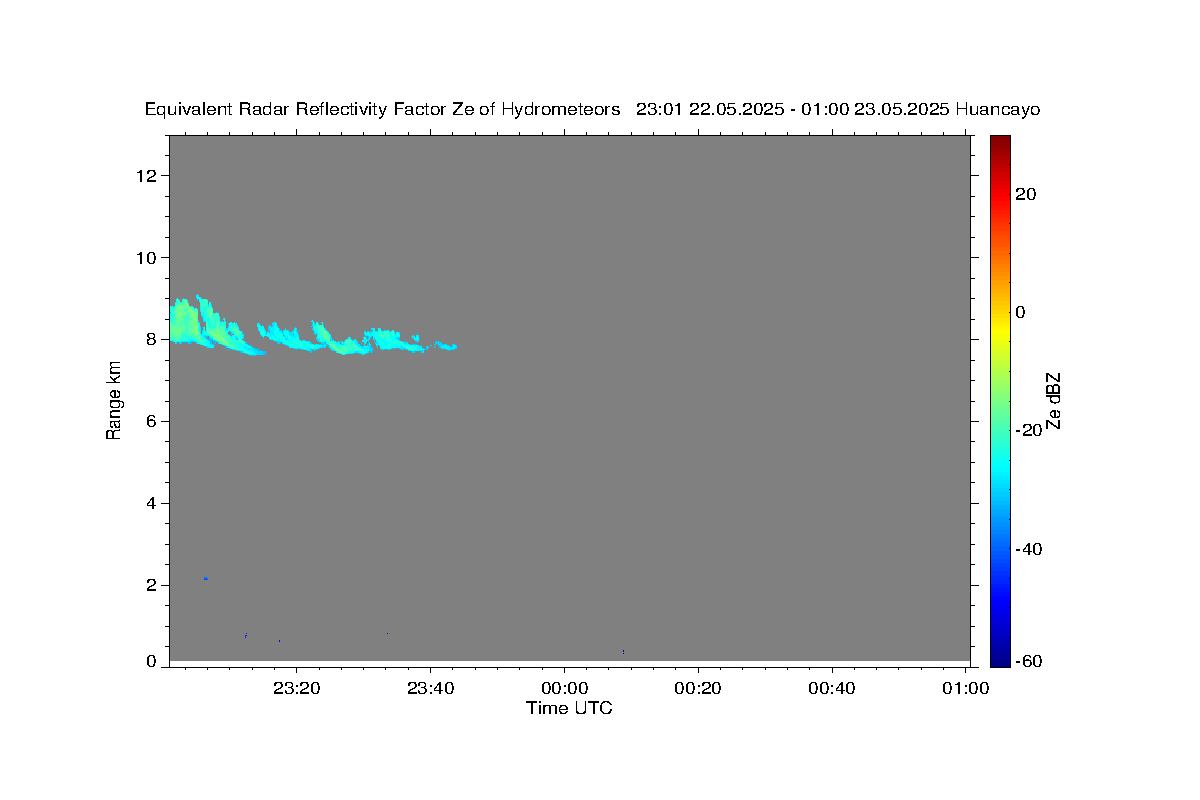Click the 00:00 time tick label
Image resolution: width=1200 pixels, height=800 pixels.
(x=564, y=688)
